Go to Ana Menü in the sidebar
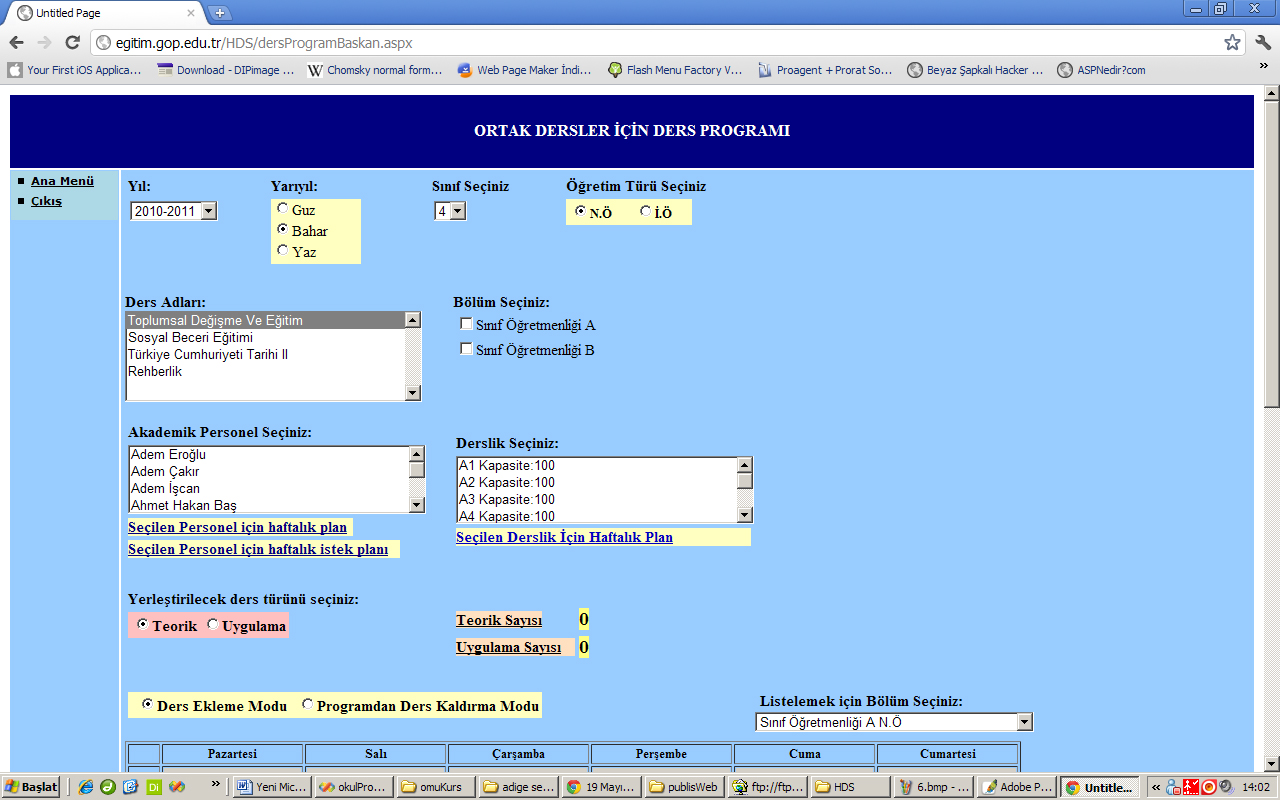Image resolution: width=1280 pixels, height=800 pixels. [x=62, y=181]
